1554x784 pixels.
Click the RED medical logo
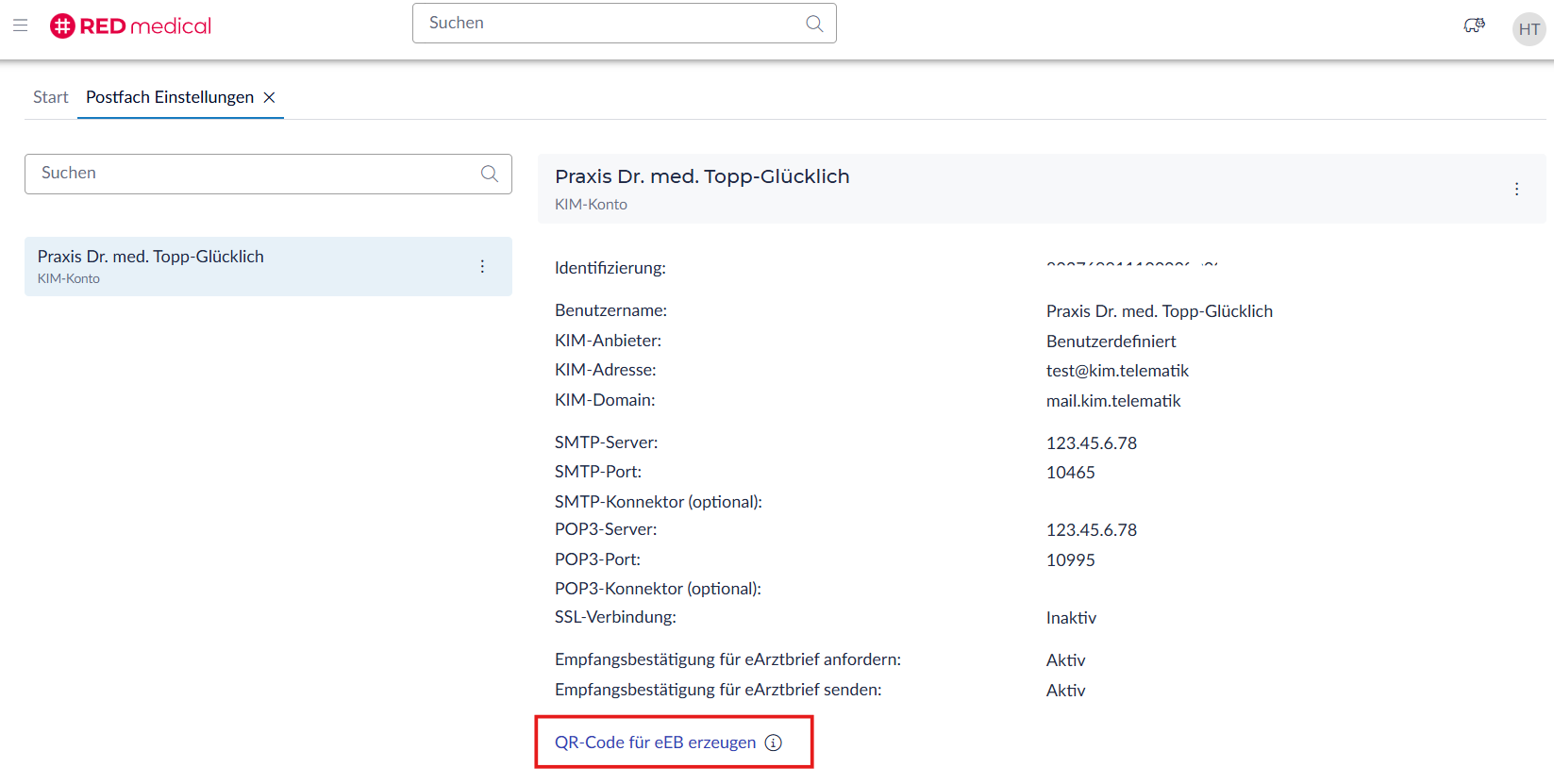point(131,25)
